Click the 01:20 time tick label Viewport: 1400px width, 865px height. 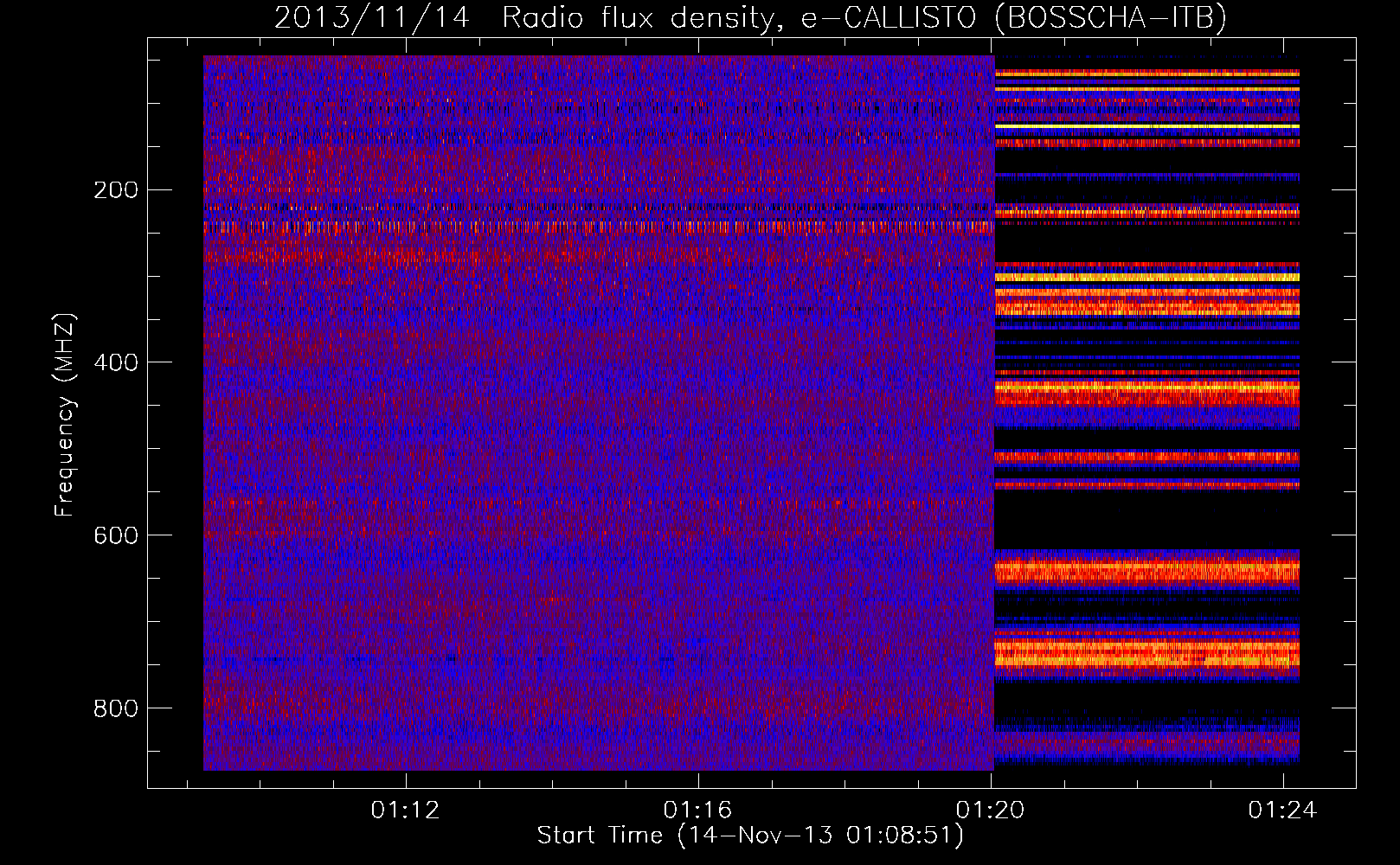990,810
